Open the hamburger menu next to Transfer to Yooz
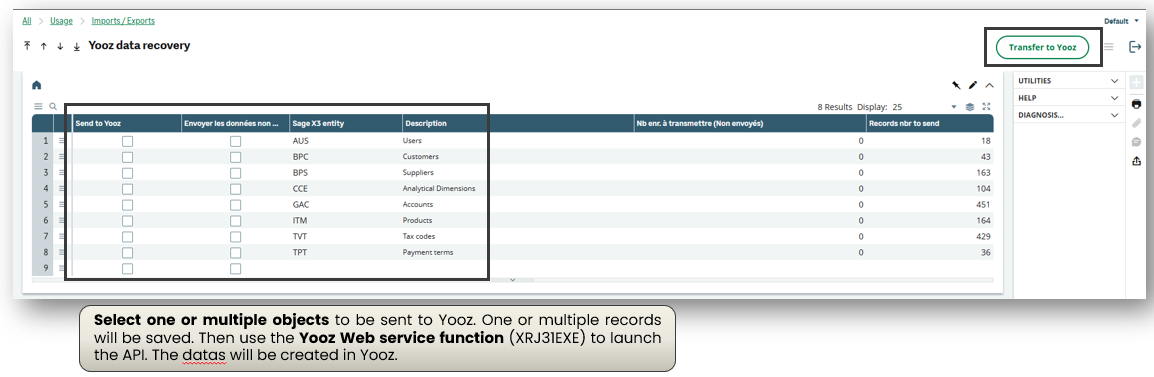Viewport: 1154px width, 377px height. tap(1109, 46)
